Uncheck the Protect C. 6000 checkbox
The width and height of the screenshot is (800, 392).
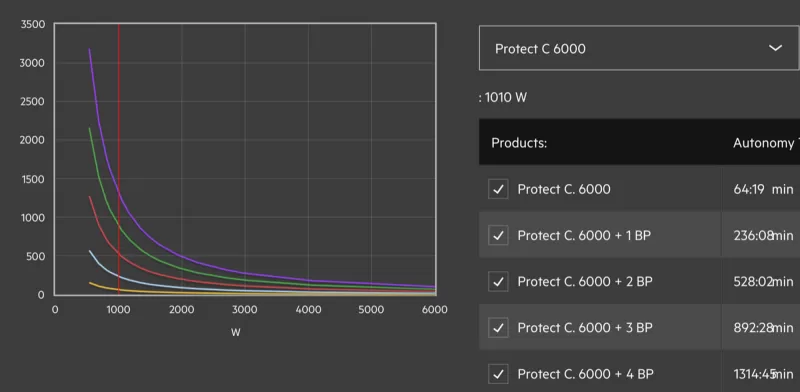pyautogui.click(x=498, y=189)
